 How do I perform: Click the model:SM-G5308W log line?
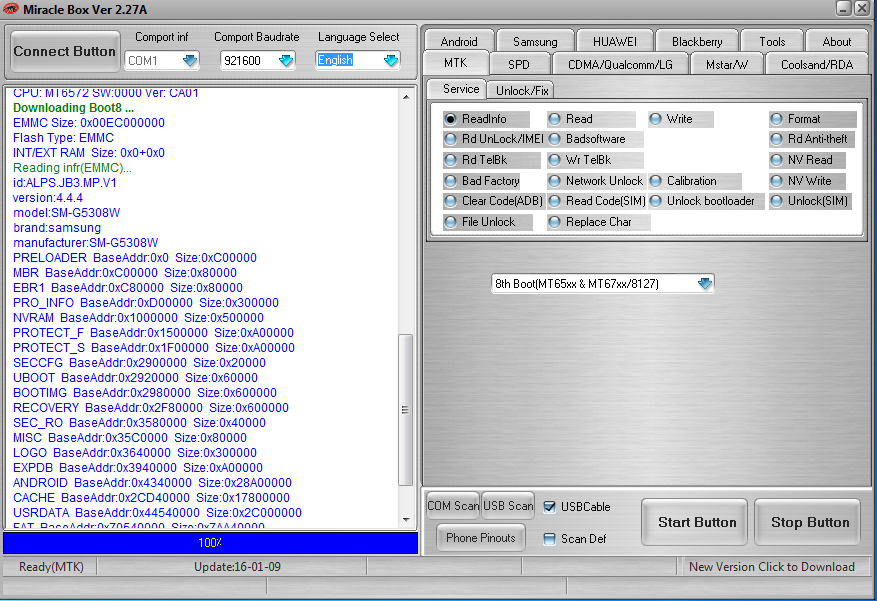coord(67,213)
